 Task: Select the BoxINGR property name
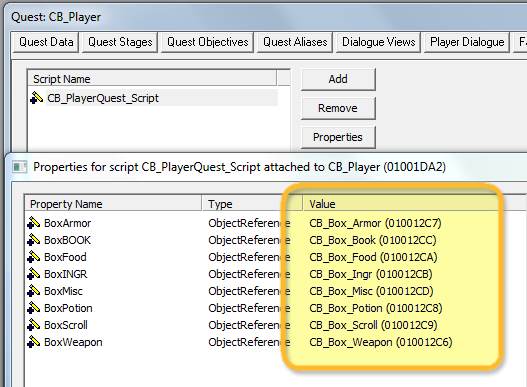pyautogui.click(x=66, y=274)
